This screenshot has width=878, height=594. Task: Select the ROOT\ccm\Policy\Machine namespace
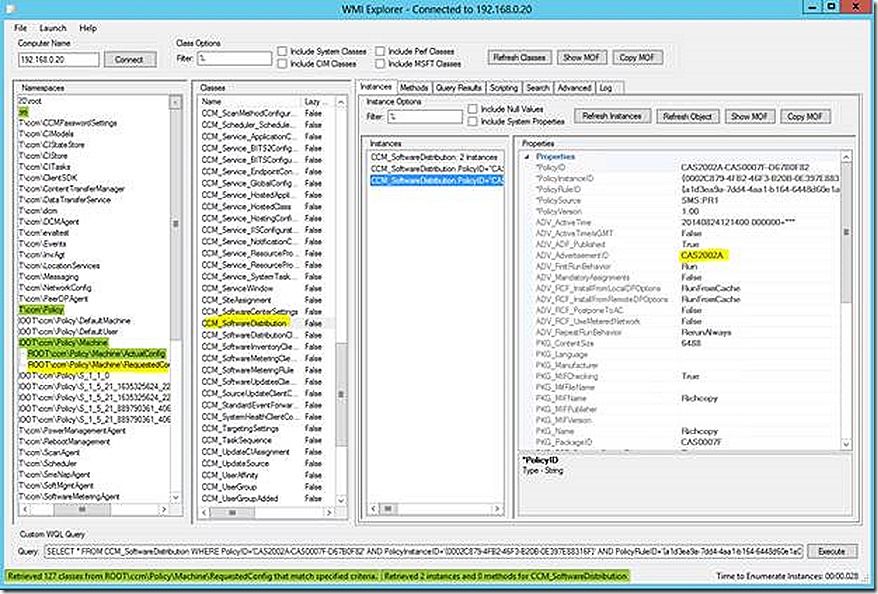(x=63, y=343)
